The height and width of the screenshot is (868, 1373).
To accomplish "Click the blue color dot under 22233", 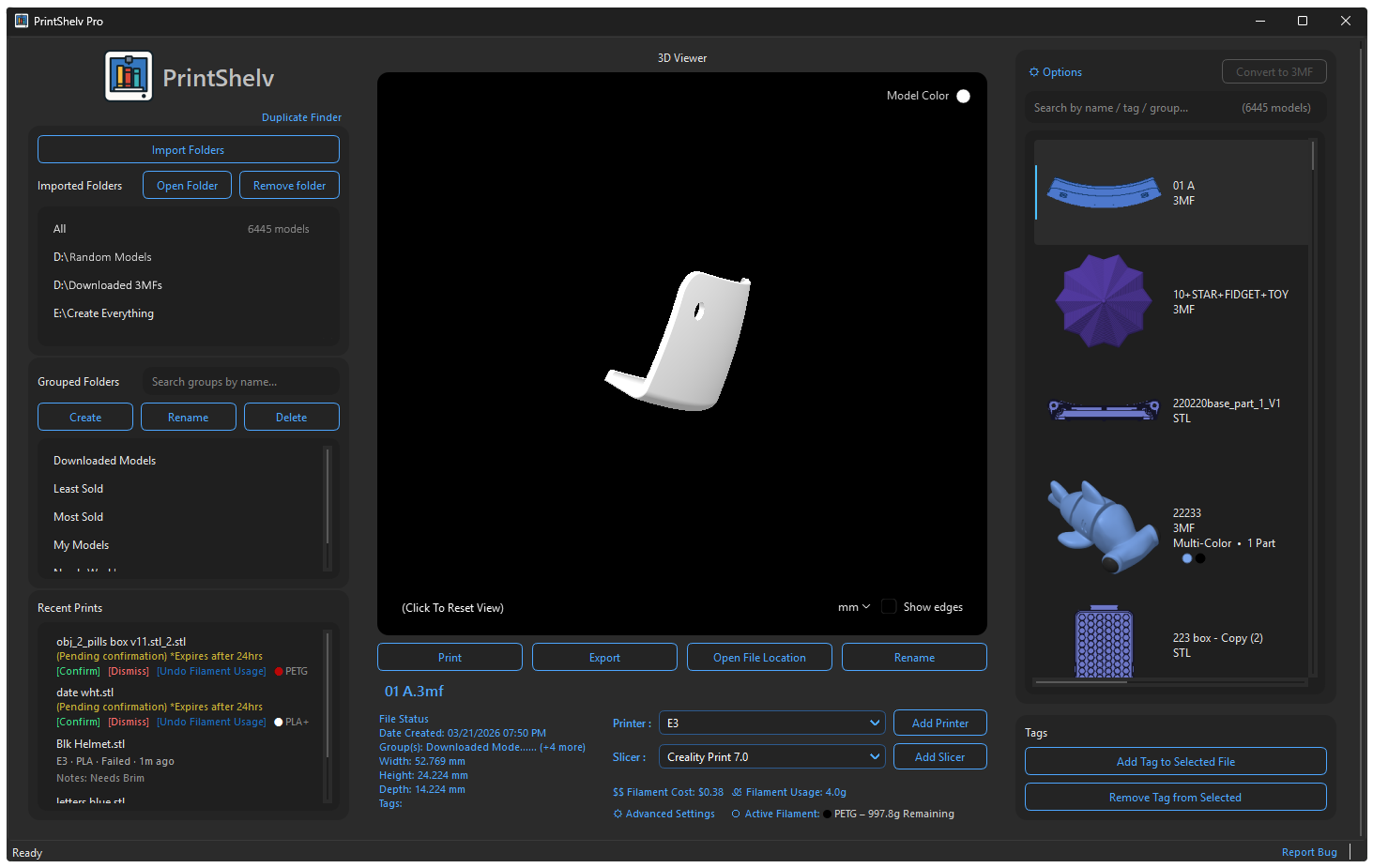I will tap(1187, 558).
